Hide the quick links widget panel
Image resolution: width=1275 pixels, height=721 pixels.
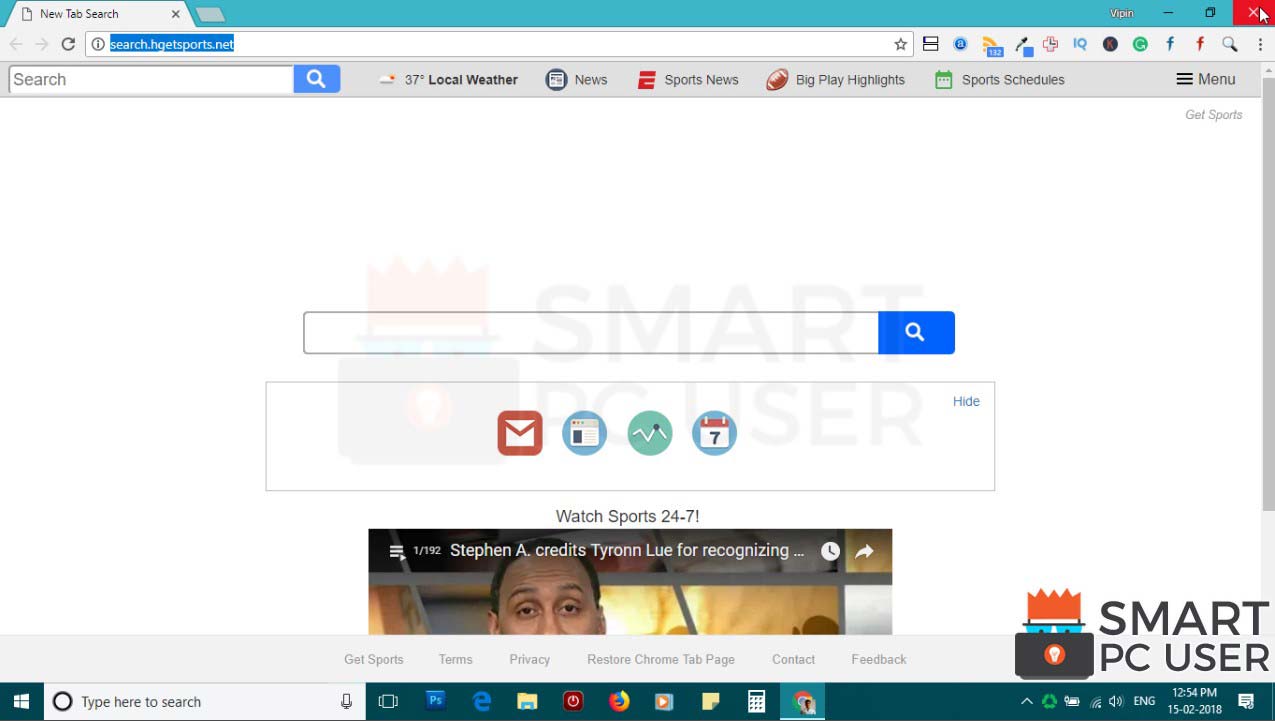point(965,401)
